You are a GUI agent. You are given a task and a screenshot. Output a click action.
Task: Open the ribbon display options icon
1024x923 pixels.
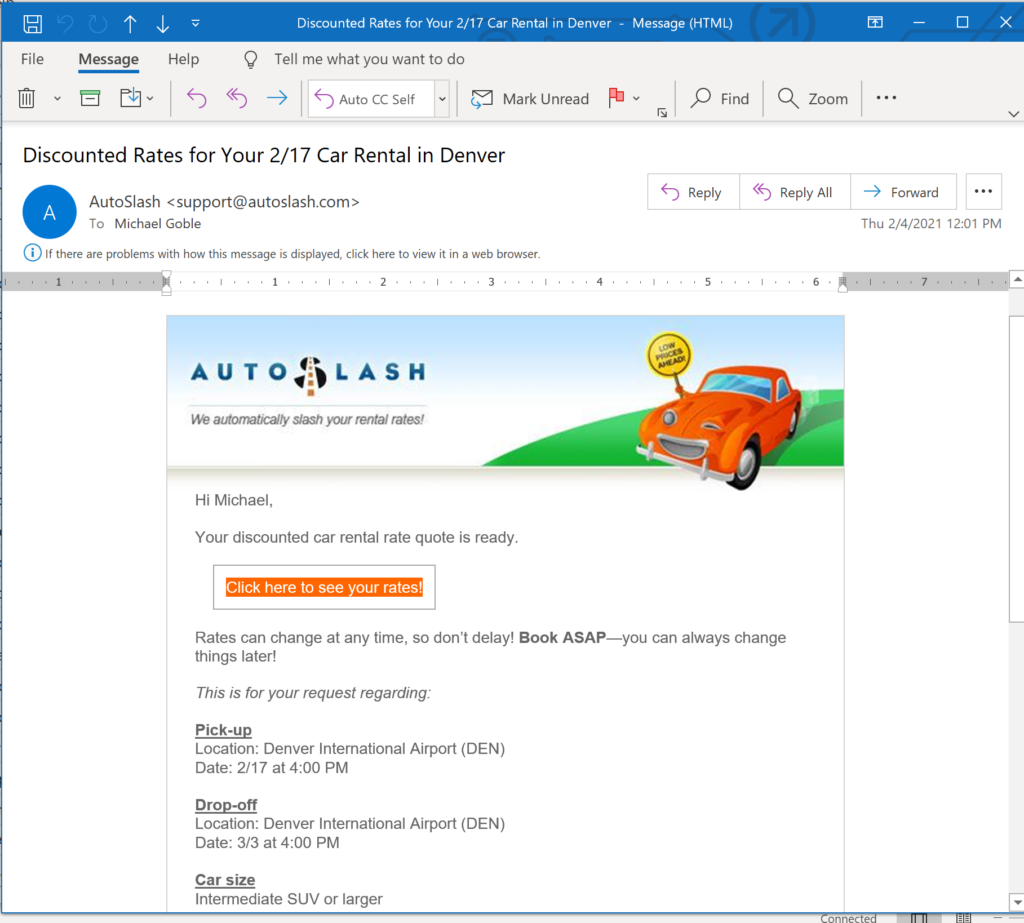(x=875, y=22)
